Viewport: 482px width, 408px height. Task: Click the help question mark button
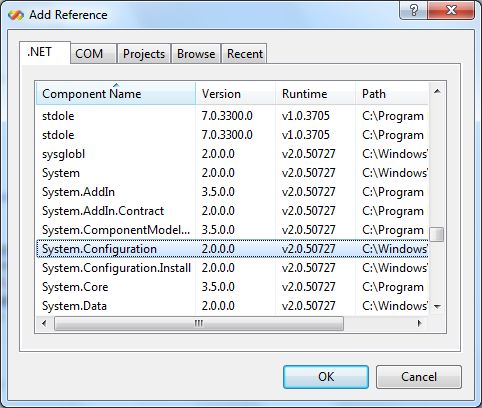point(413,10)
